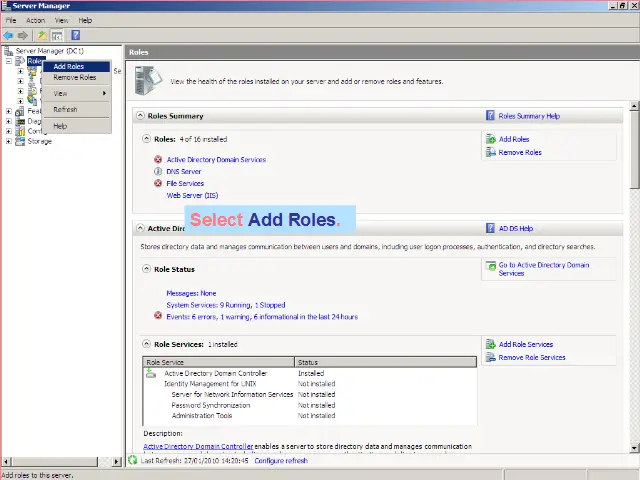Image resolution: width=640 pixels, height=480 pixels.
Task: Open the Active Directory Domain Services role link
Action: pyautogui.click(x=216, y=160)
